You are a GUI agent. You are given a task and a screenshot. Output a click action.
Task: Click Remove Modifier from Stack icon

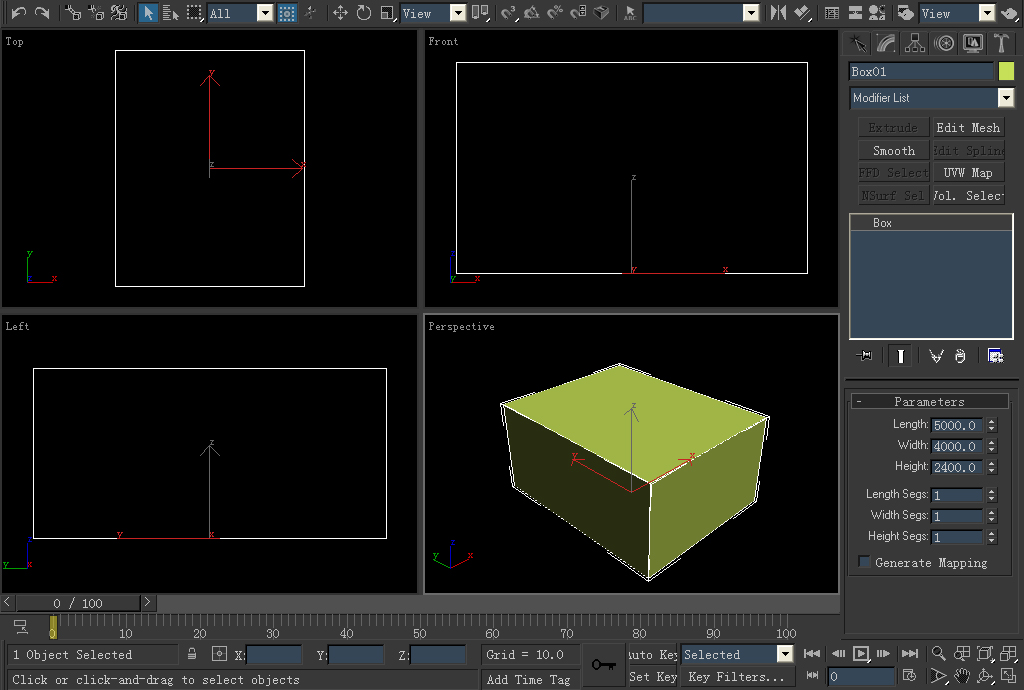coord(960,356)
